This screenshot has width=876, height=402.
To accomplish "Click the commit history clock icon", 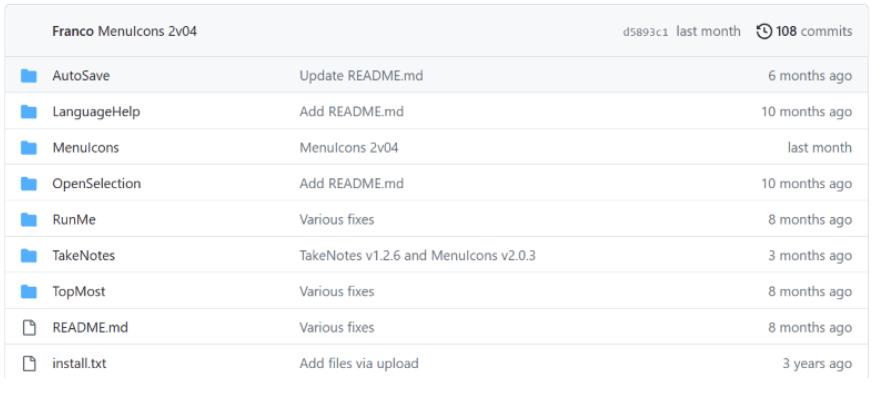I will click(764, 31).
